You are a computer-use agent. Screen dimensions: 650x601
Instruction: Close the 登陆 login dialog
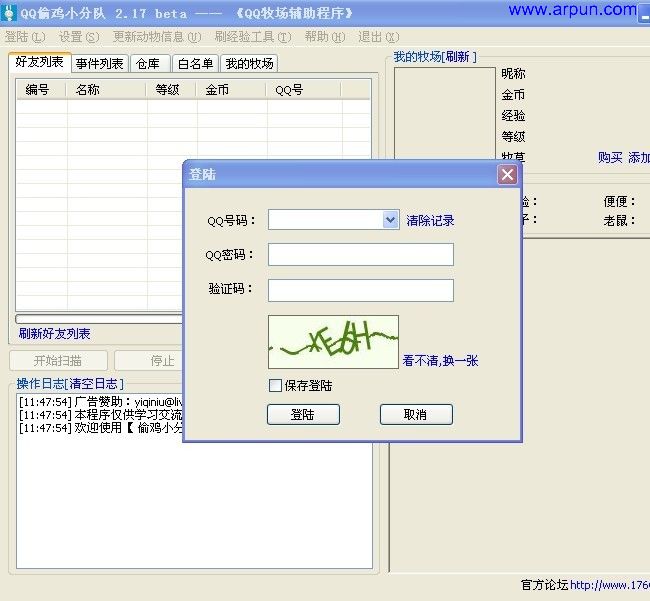click(508, 175)
